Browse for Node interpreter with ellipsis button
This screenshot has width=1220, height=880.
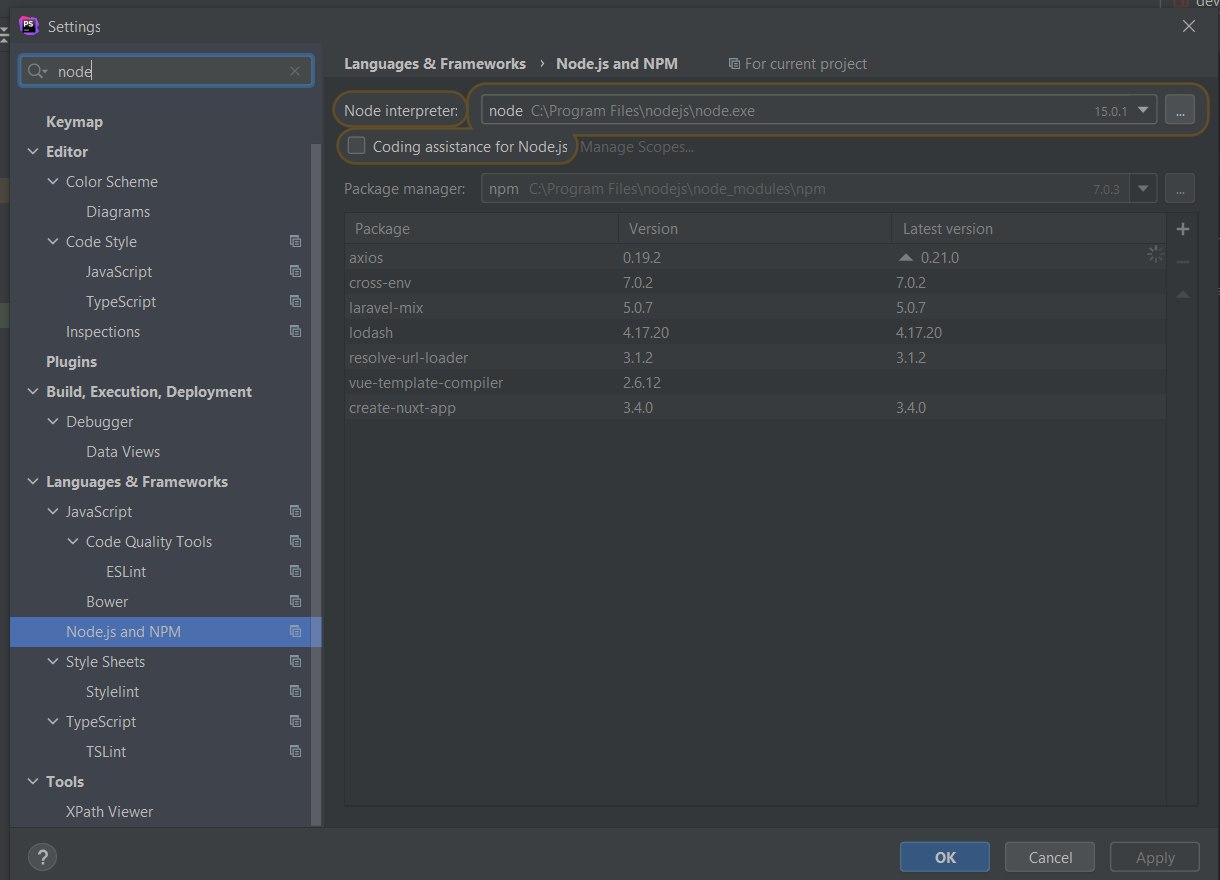1180,110
